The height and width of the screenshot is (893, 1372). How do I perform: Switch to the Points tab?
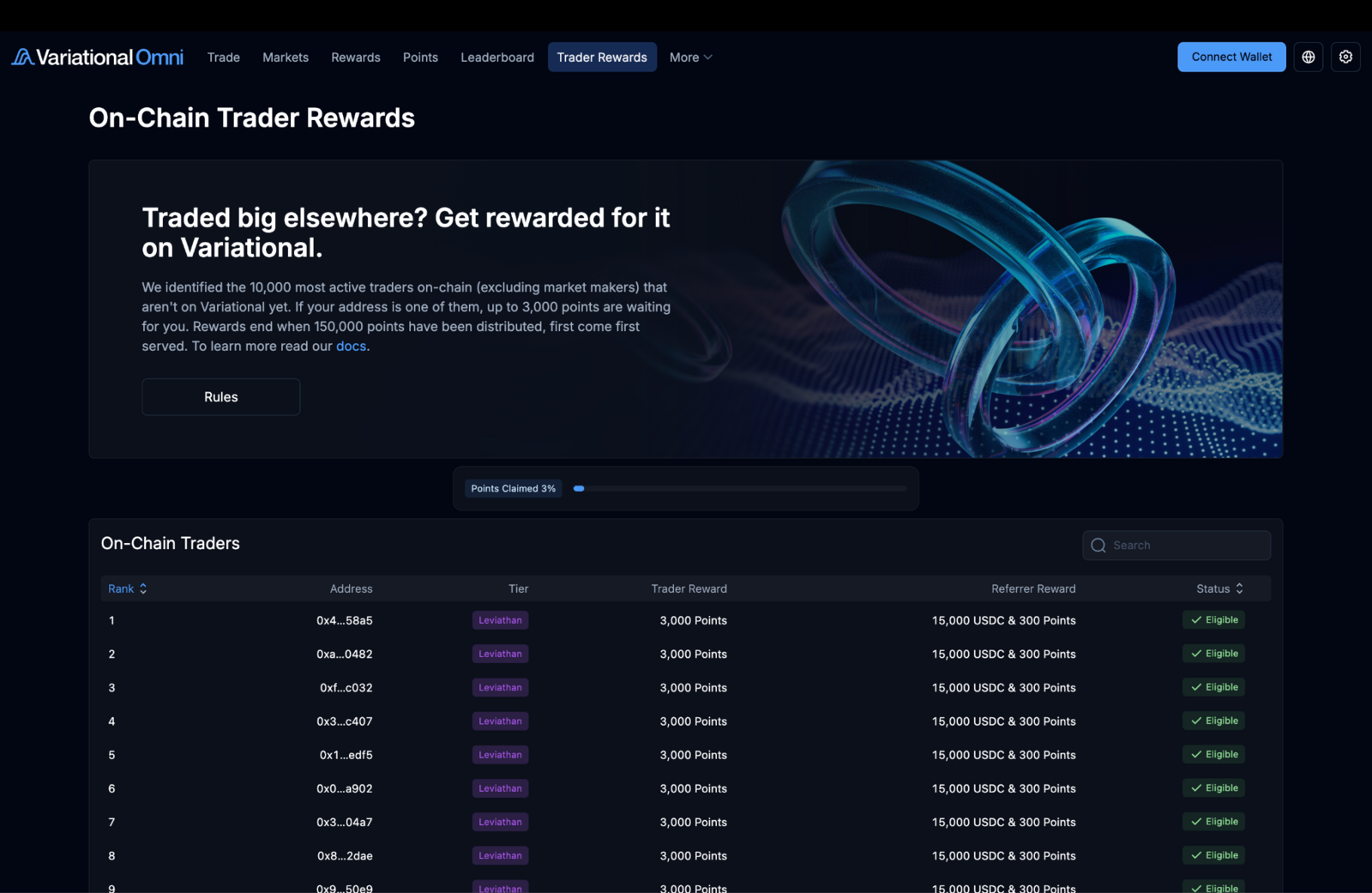tap(420, 57)
